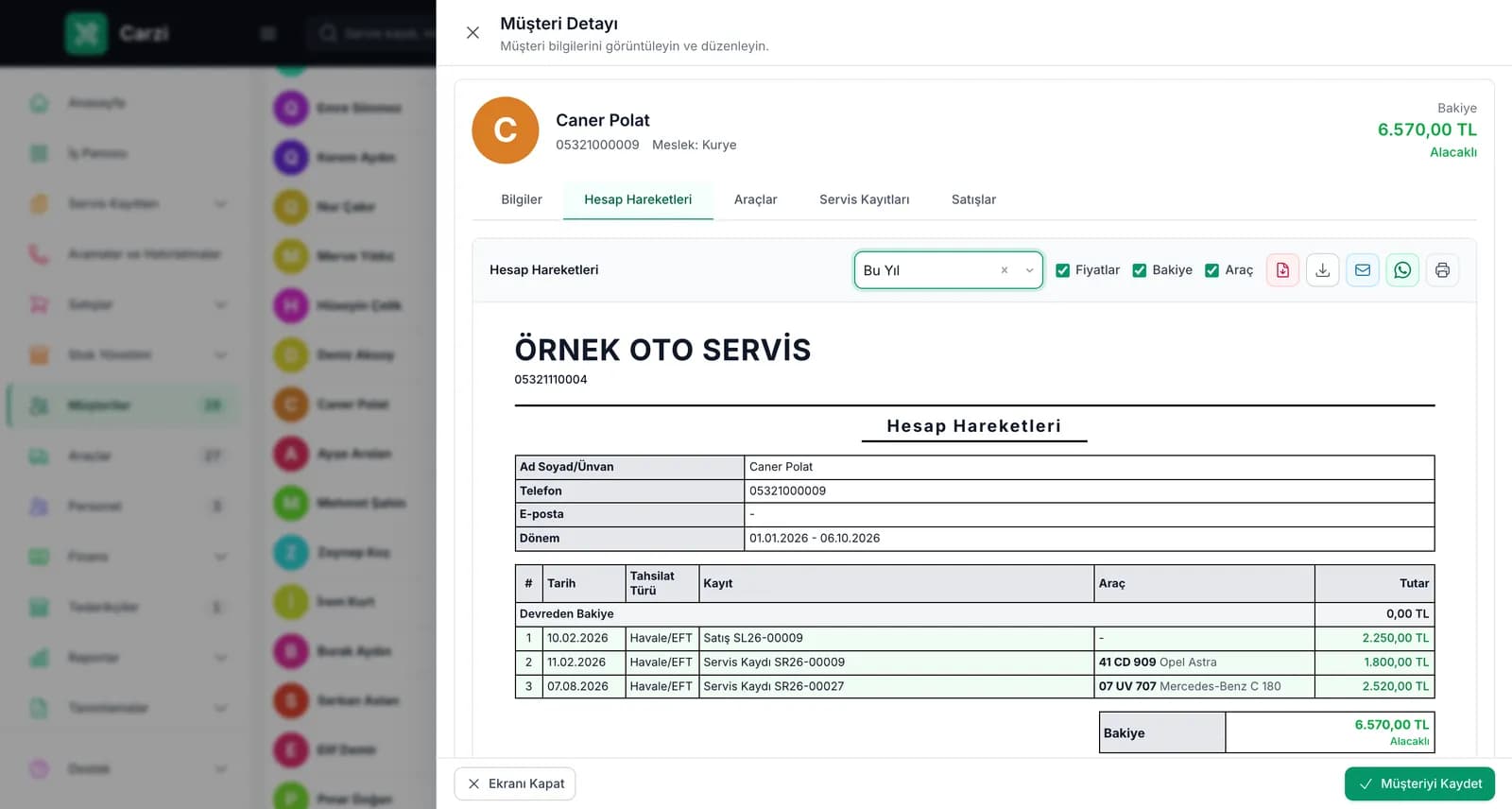Go to Servis Kayıtları tab
1512x809 pixels.
[865, 199]
